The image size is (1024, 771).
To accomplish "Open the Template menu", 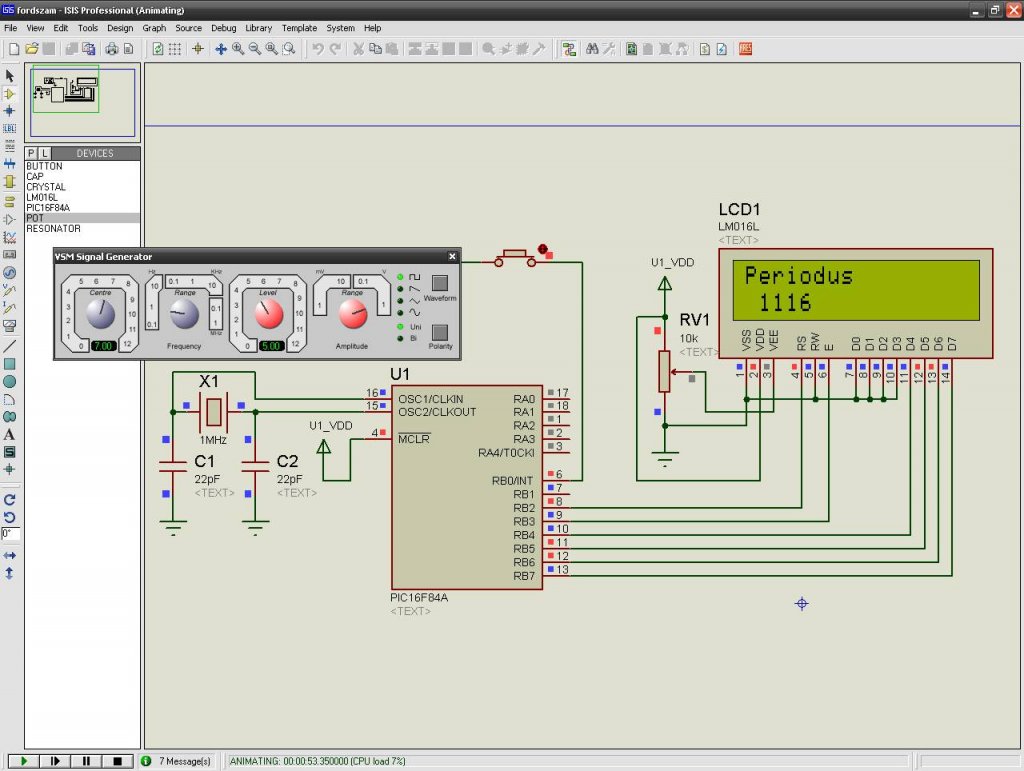I will [299, 28].
